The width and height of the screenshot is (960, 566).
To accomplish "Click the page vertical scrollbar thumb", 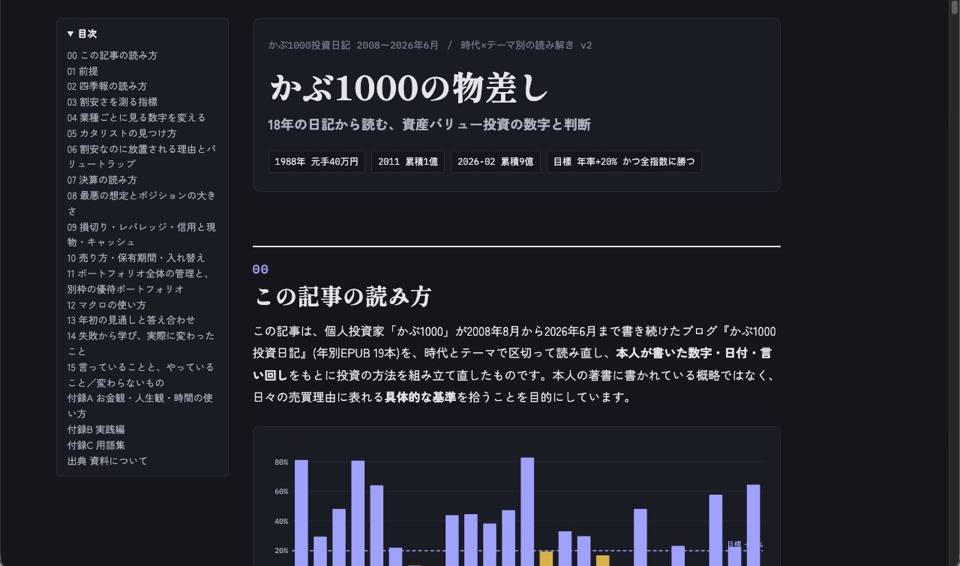I will point(954,6).
